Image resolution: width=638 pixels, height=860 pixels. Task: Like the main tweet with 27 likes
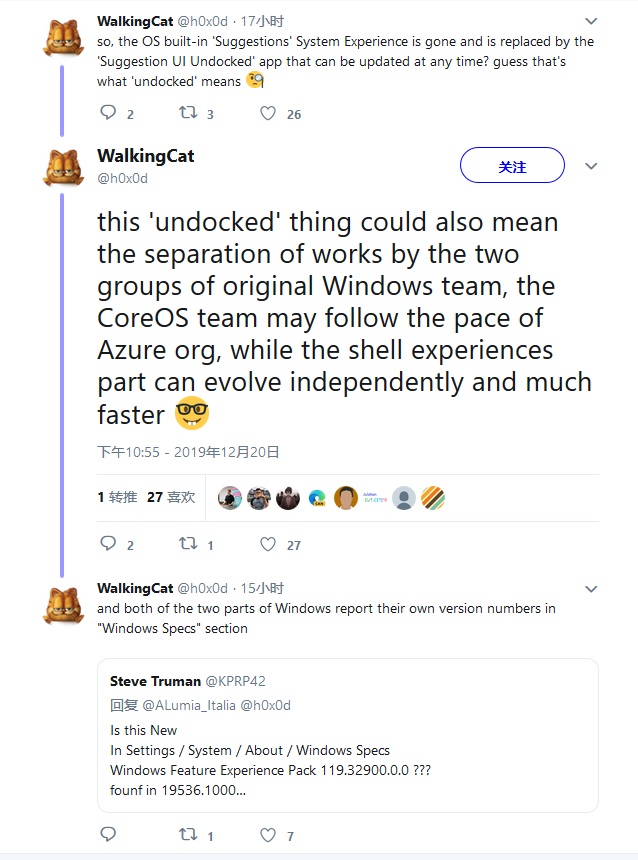(x=268, y=544)
